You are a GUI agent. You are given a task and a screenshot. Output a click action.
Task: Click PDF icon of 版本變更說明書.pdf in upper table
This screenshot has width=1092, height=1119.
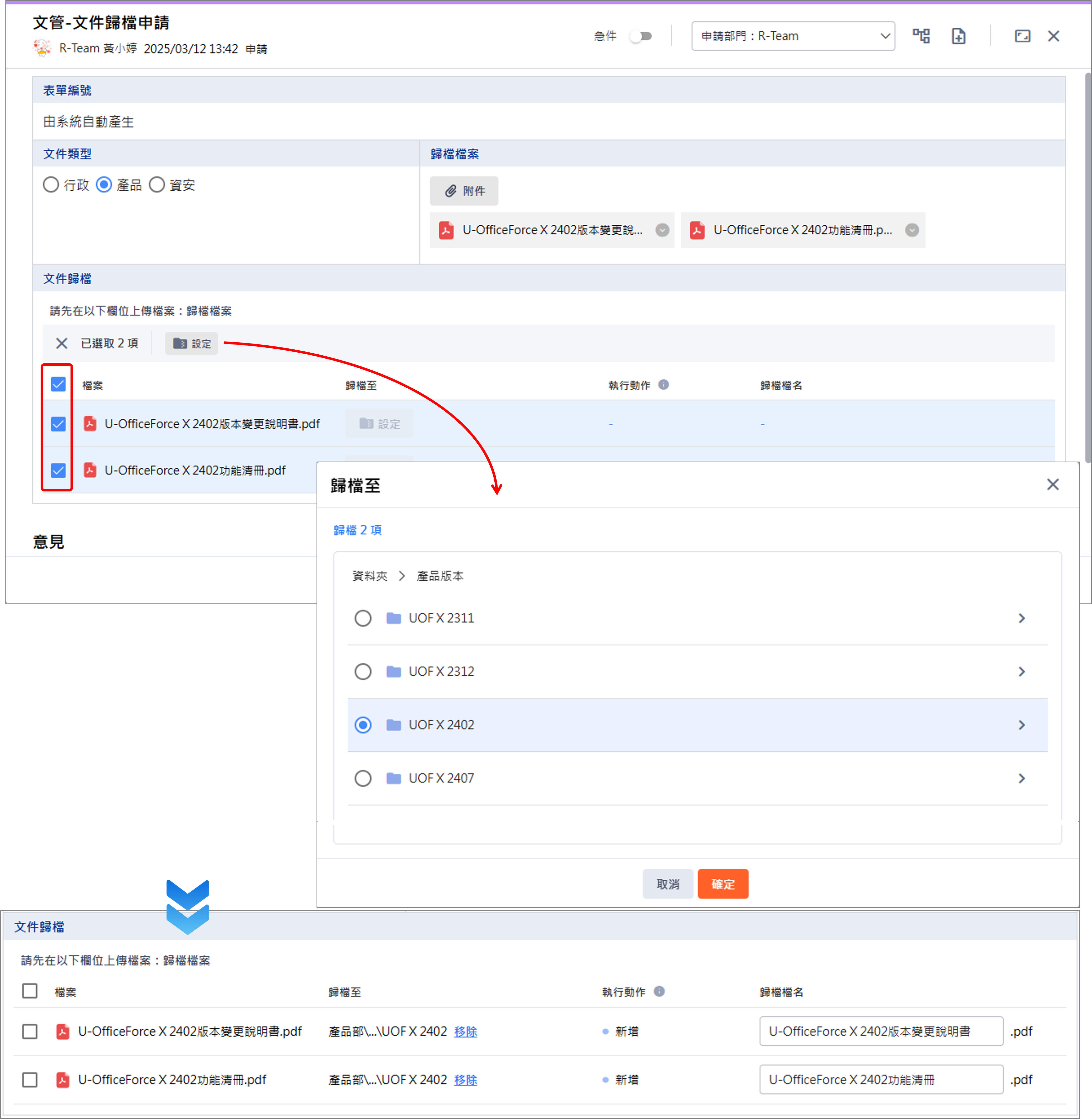point(90,423)
